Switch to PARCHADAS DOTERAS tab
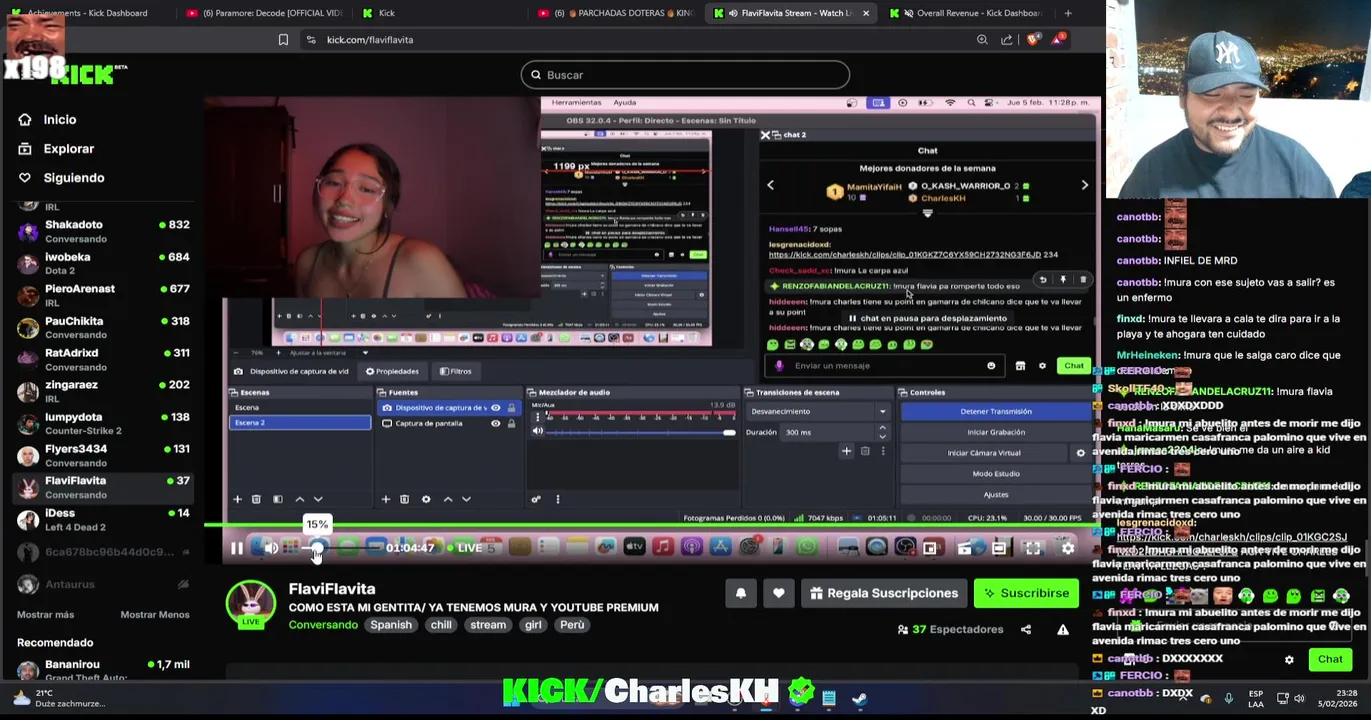 (614, 13)
